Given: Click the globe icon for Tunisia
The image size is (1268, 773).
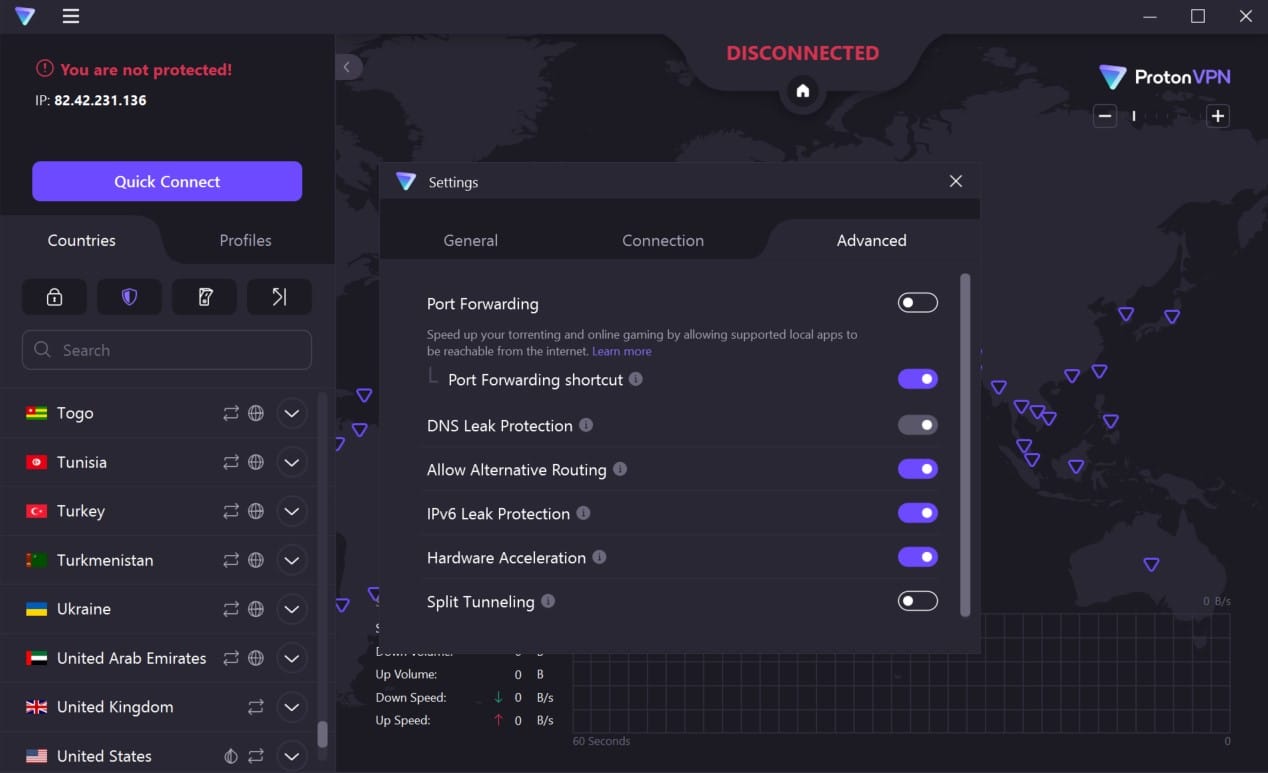Looking at the screenshot, I should coord(256,462).
